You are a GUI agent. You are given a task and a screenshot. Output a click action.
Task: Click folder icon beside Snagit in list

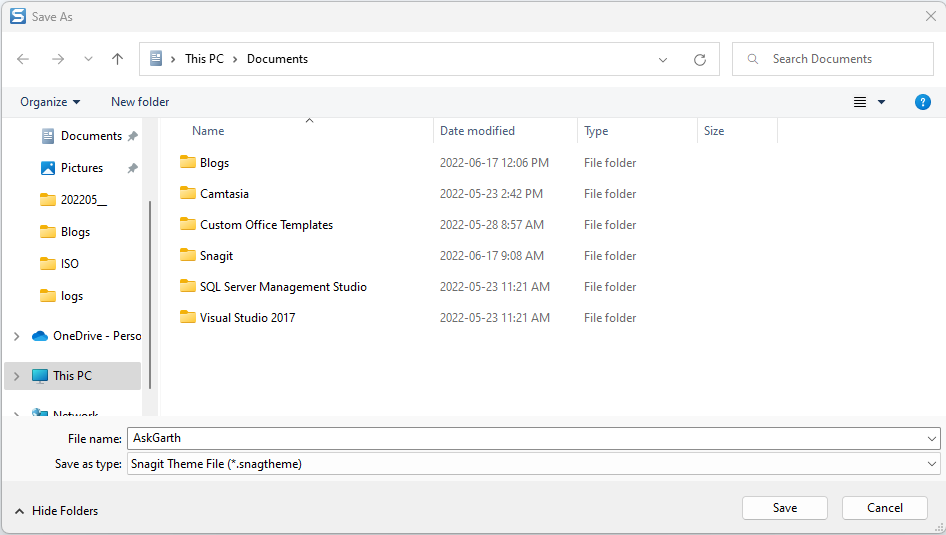coord(188,255)
